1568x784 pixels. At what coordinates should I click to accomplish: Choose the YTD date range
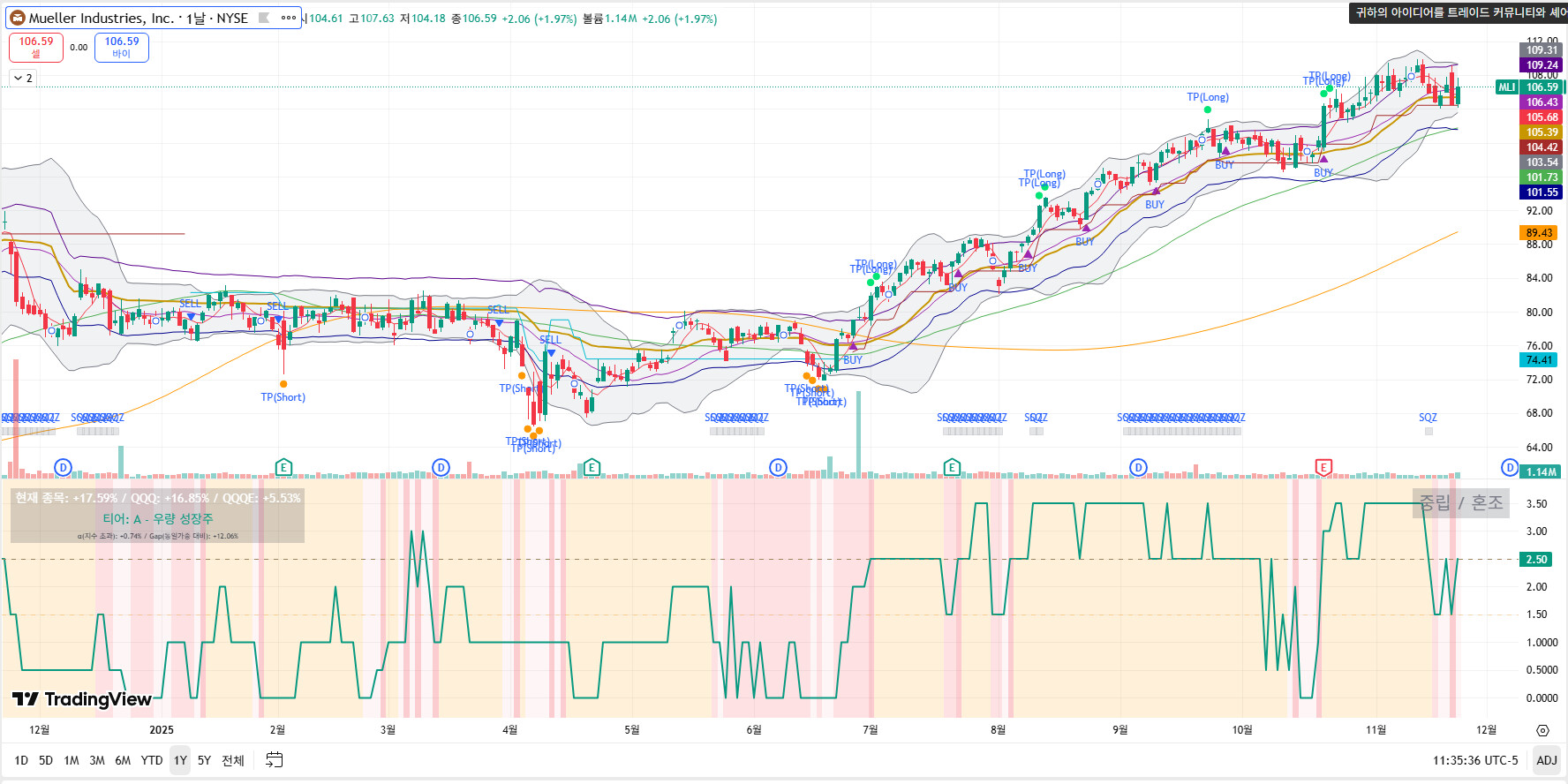[x=152, y=760]
